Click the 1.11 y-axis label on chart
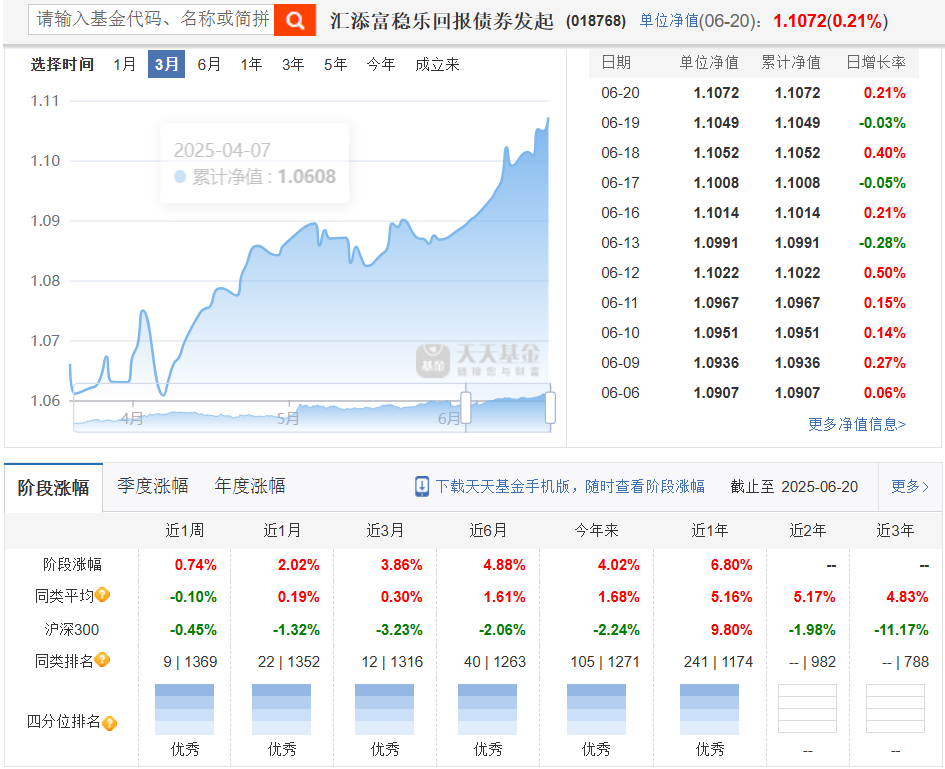Screen dimensions: 945x769 [45, 101]
